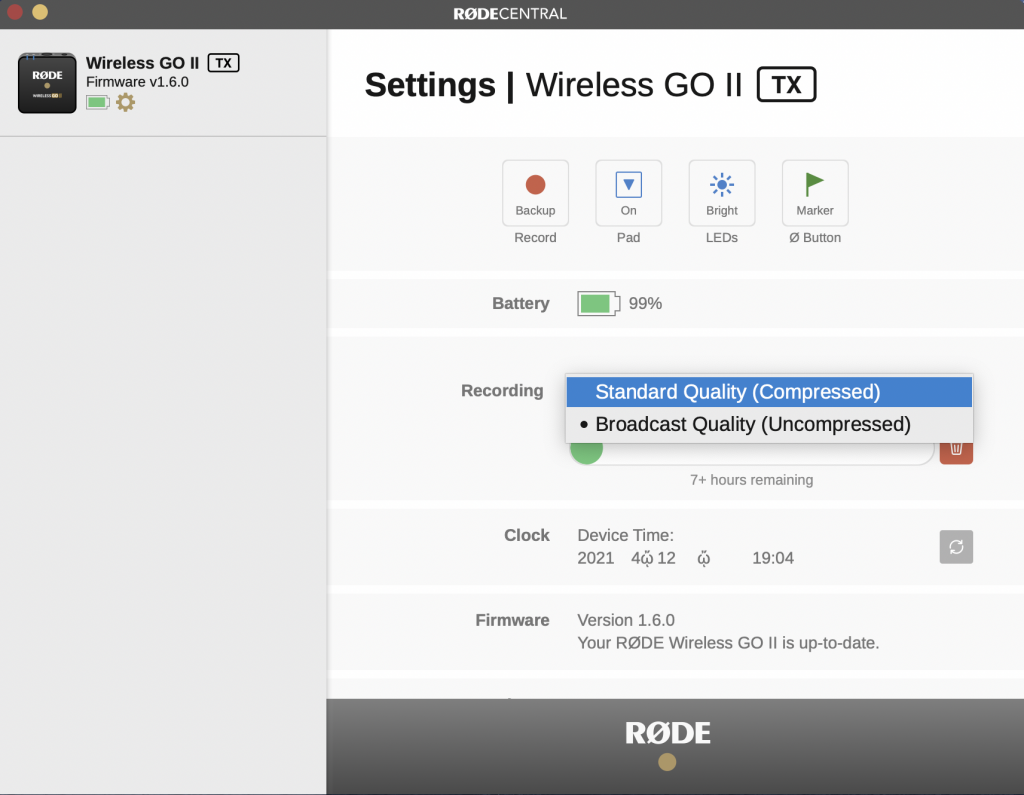Choose Broadcast Quality (Uncompressed) option

pos(769,425)
